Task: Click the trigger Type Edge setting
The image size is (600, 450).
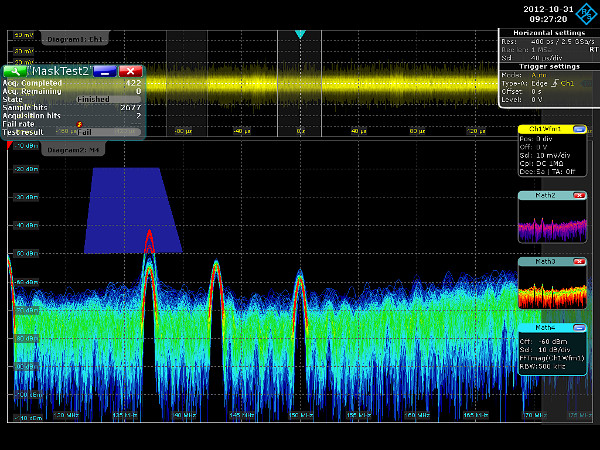Action: pyautogui.click(x=540, y=83)
